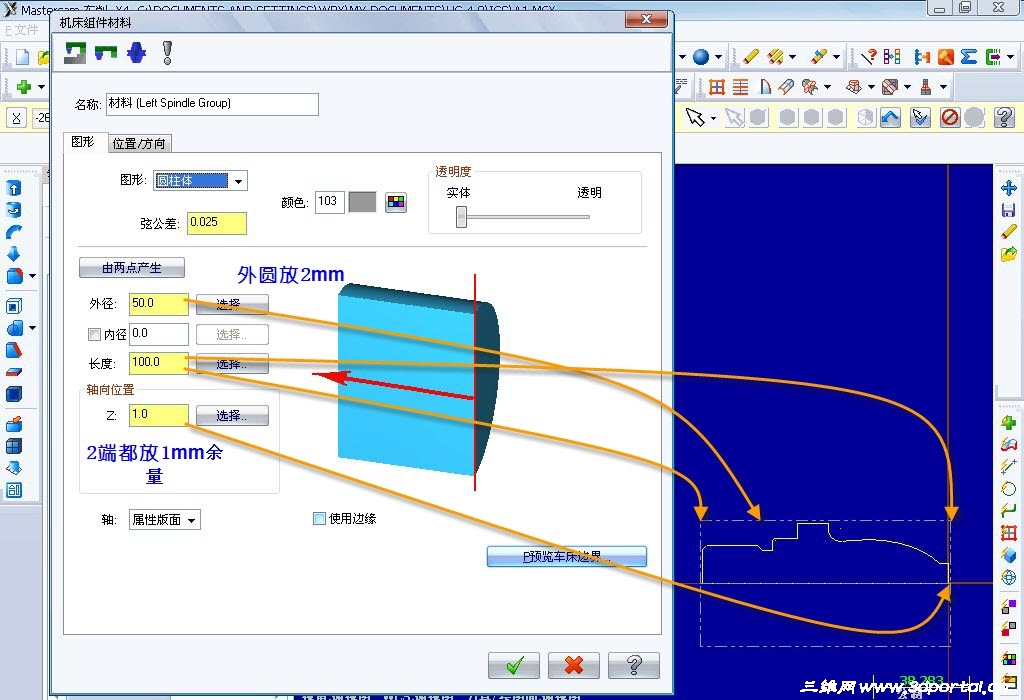1024x700 pixels.
Task: Expand the dropdown beside green plus icon
Action: pos(41,87)
